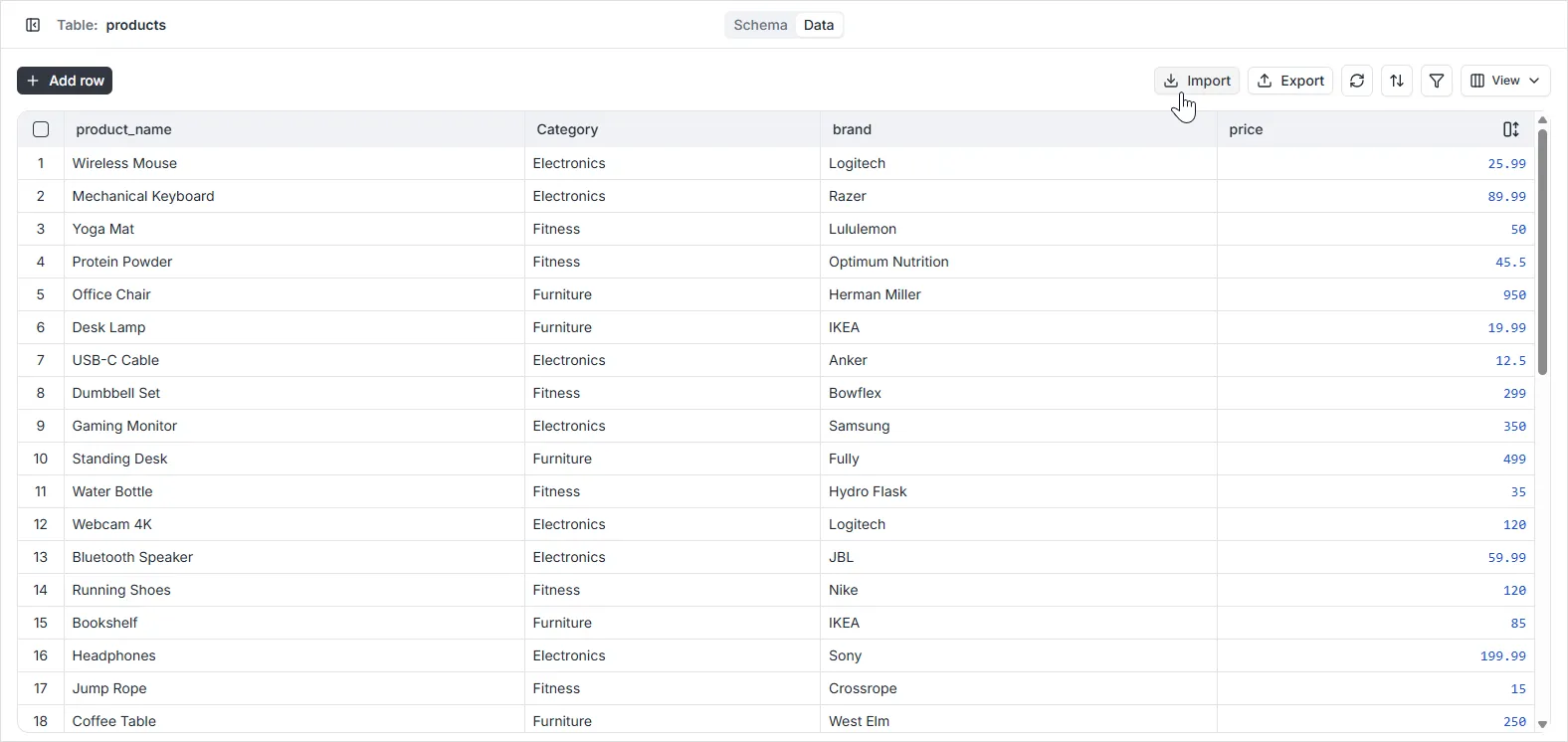Select the Wireless Mouse product cell
The height and width of the screenshot is (742, 1568).
point(124,163)
